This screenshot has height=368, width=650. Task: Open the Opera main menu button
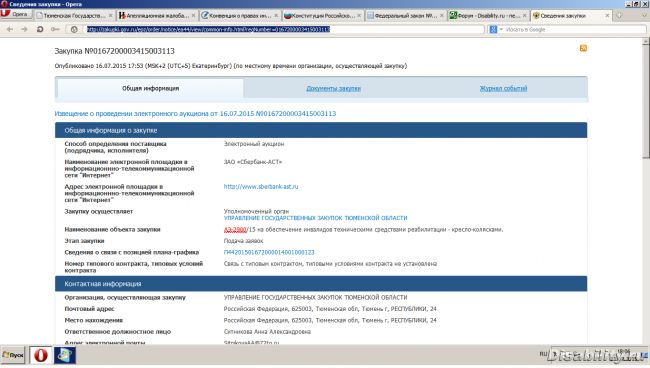pyautogui.click(x=16, y=15)
